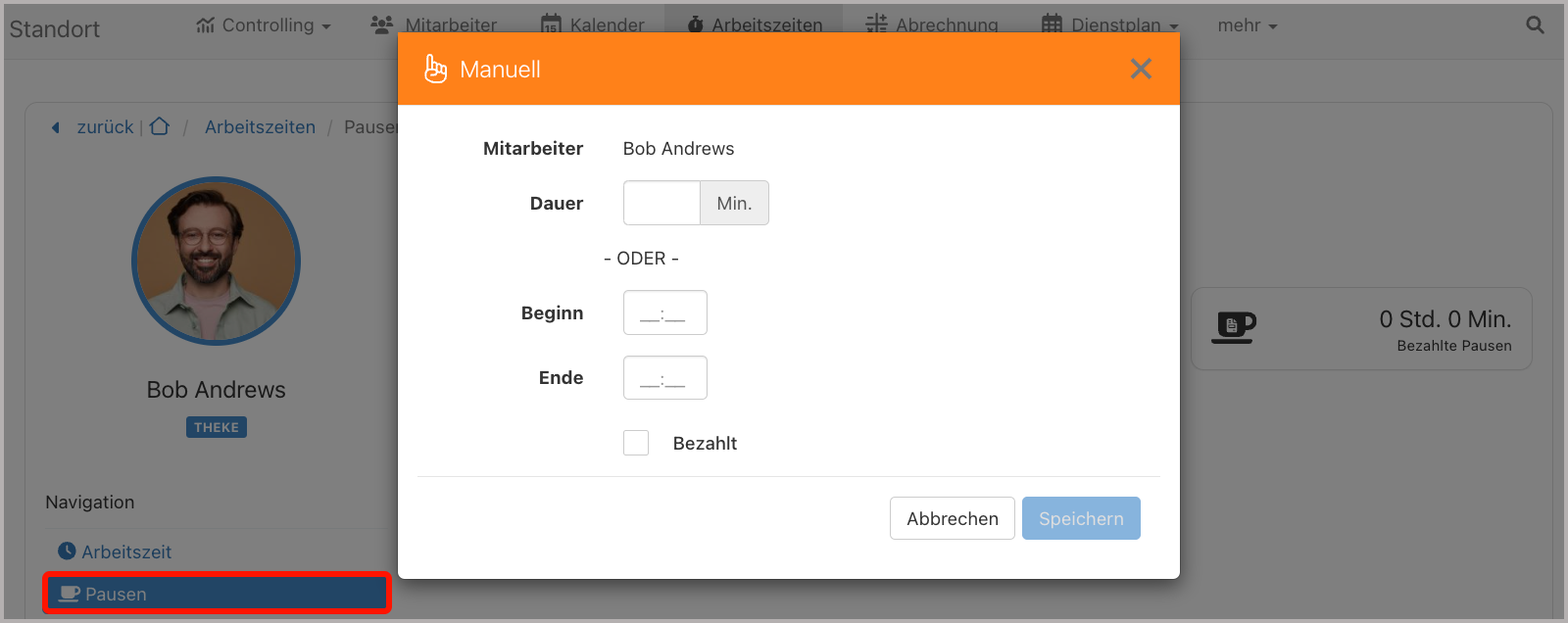Click the Beginn time field
This screenshot has width=1568, height=623.
pos(664,312)
